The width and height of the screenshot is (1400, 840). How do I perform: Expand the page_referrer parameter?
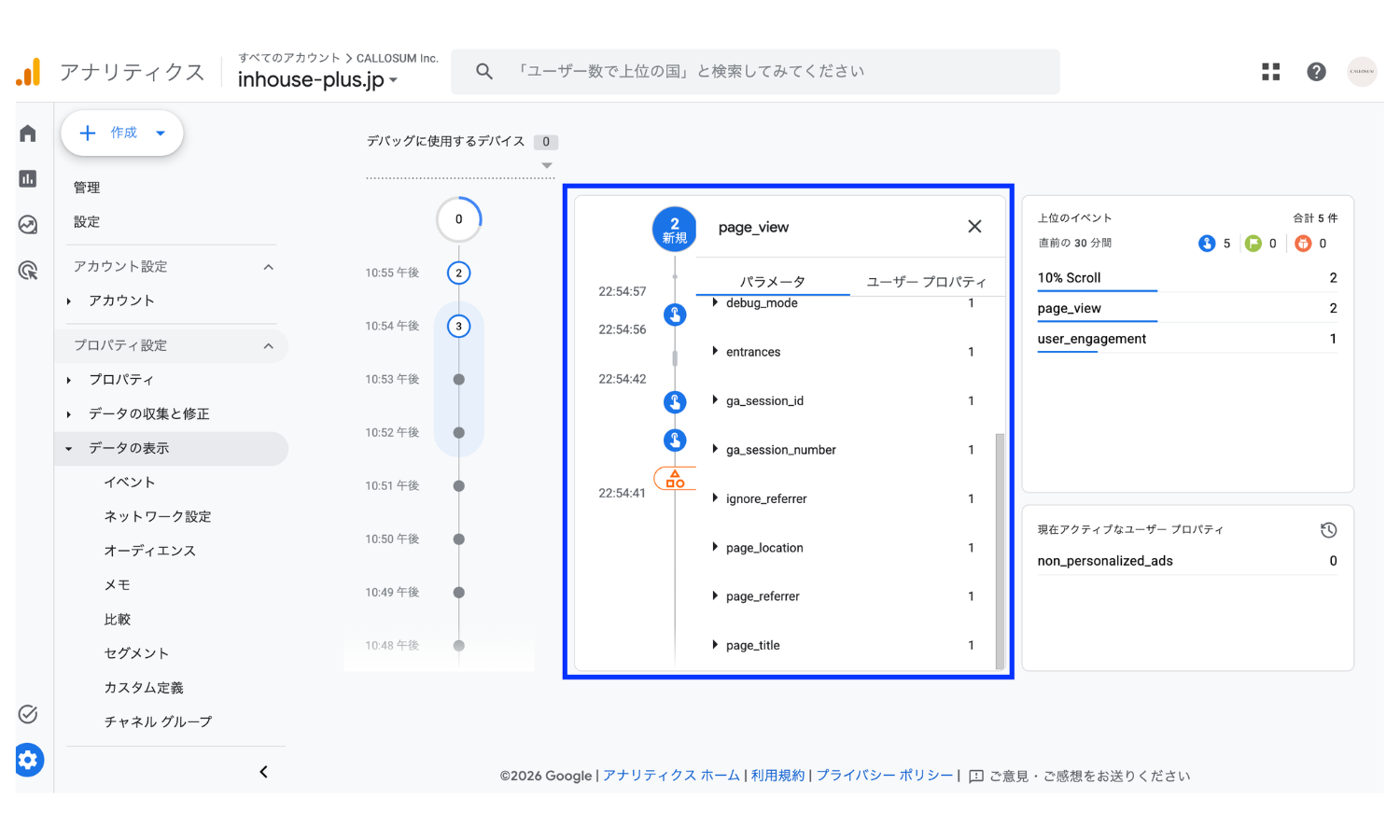715,595
